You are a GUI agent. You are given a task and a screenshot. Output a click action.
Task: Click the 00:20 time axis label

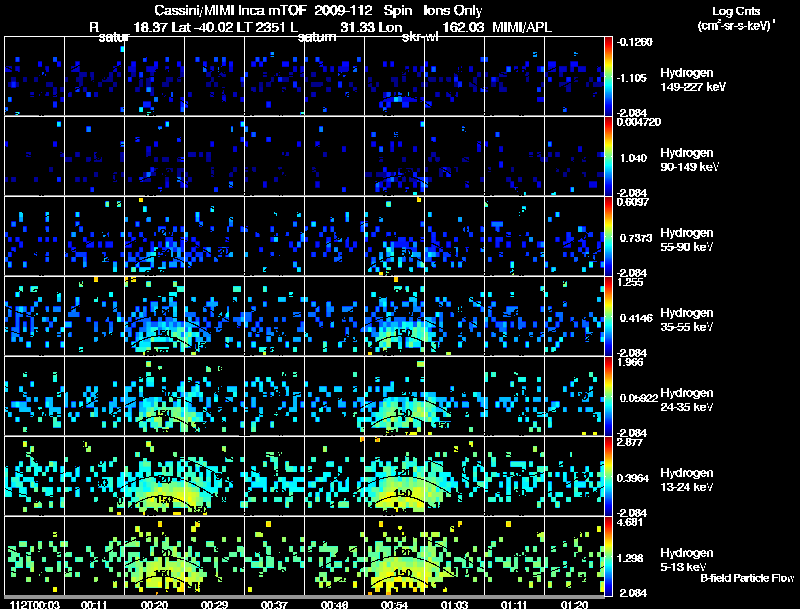click(154, 604)
